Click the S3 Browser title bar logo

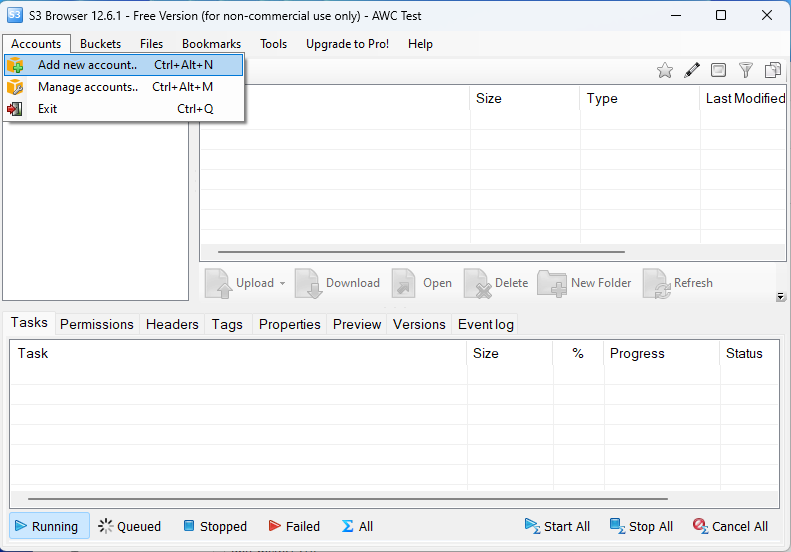click(15, 15)
